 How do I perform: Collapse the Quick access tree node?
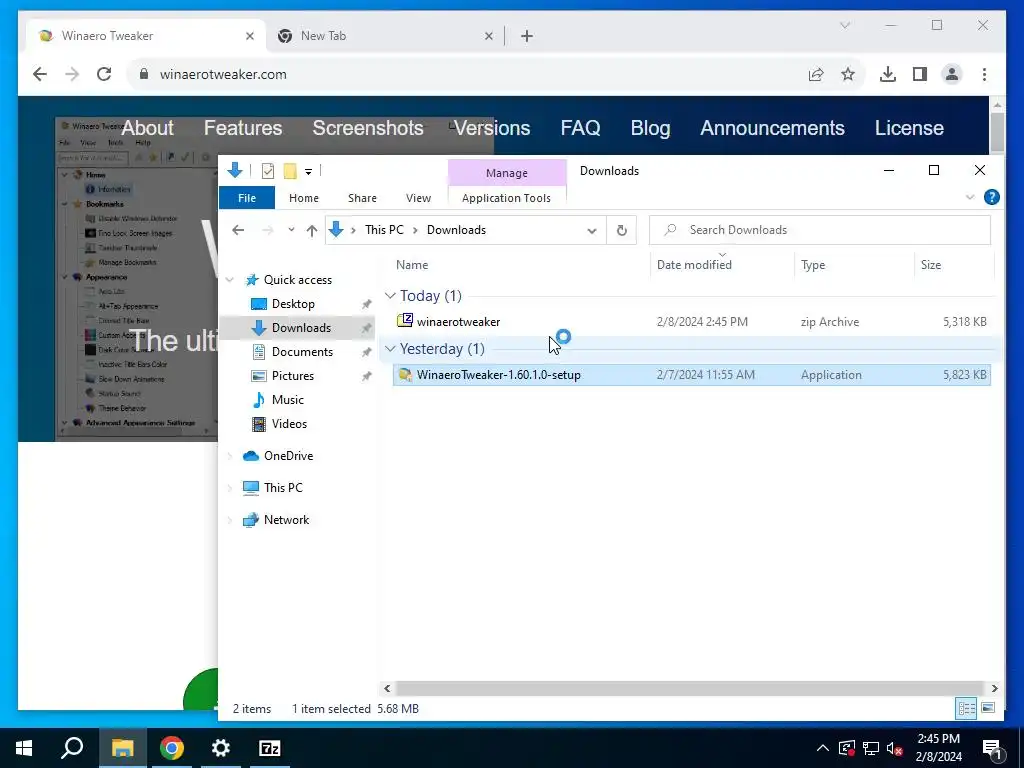tap(230, 280)
